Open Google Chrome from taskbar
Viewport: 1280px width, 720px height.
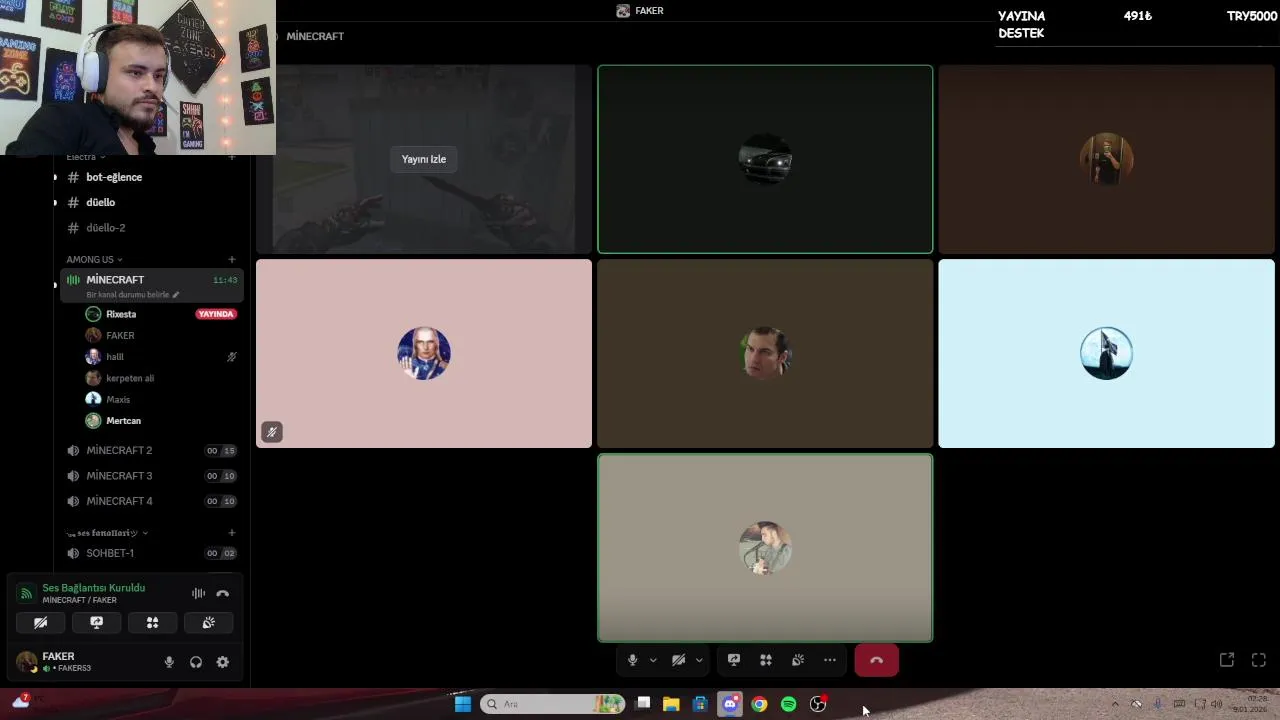pos(759,704)
